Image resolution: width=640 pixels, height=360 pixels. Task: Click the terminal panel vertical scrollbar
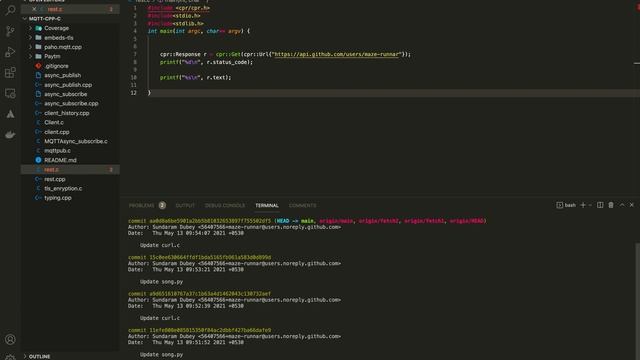637,300
